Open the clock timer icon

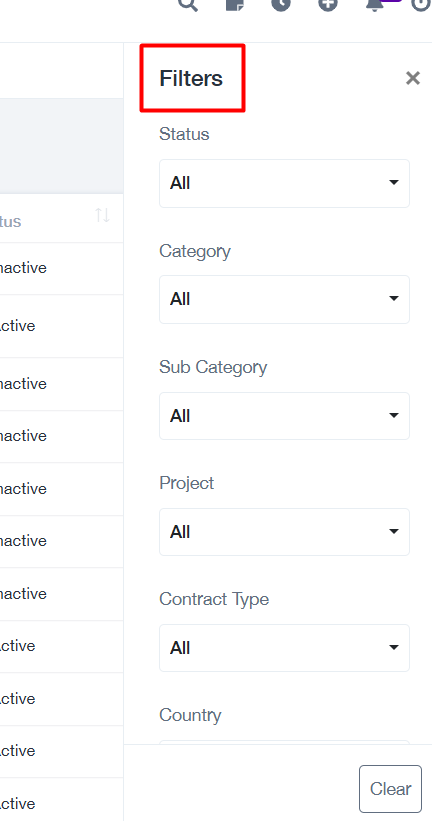281,4
